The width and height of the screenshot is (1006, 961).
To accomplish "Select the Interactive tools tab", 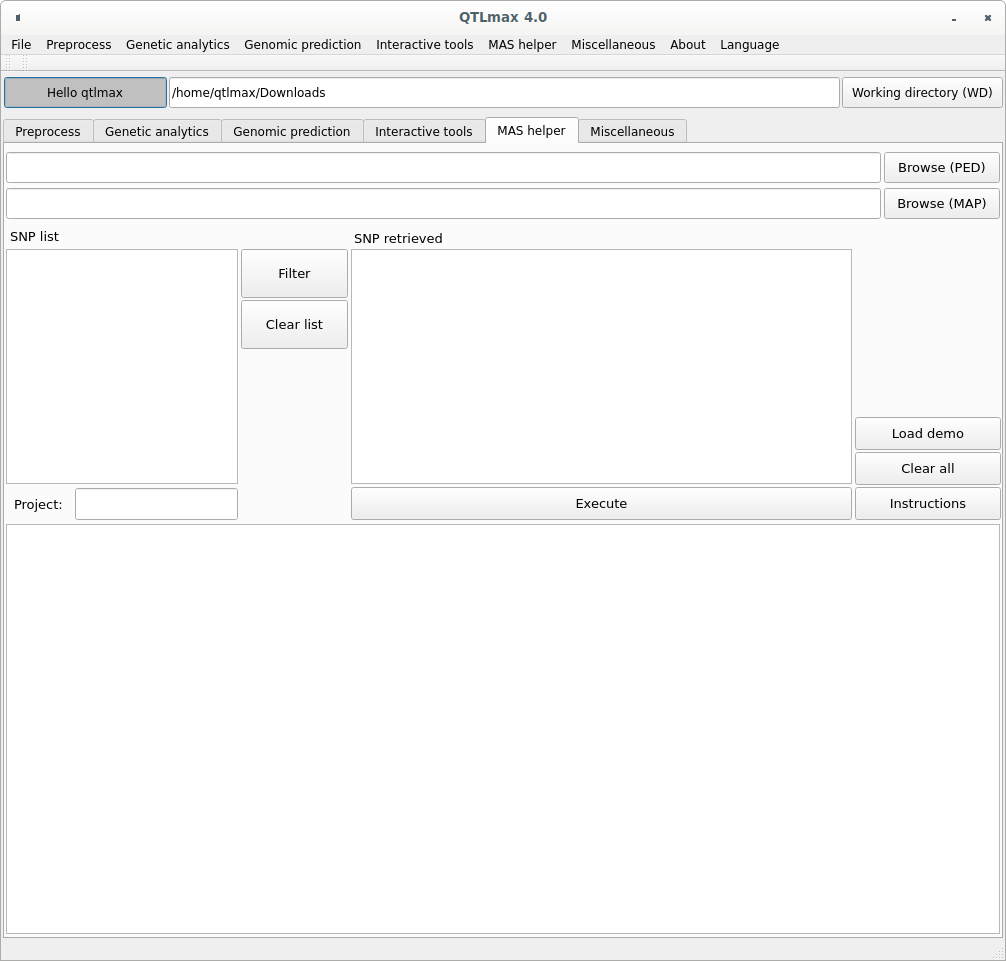I will (423, 132).
